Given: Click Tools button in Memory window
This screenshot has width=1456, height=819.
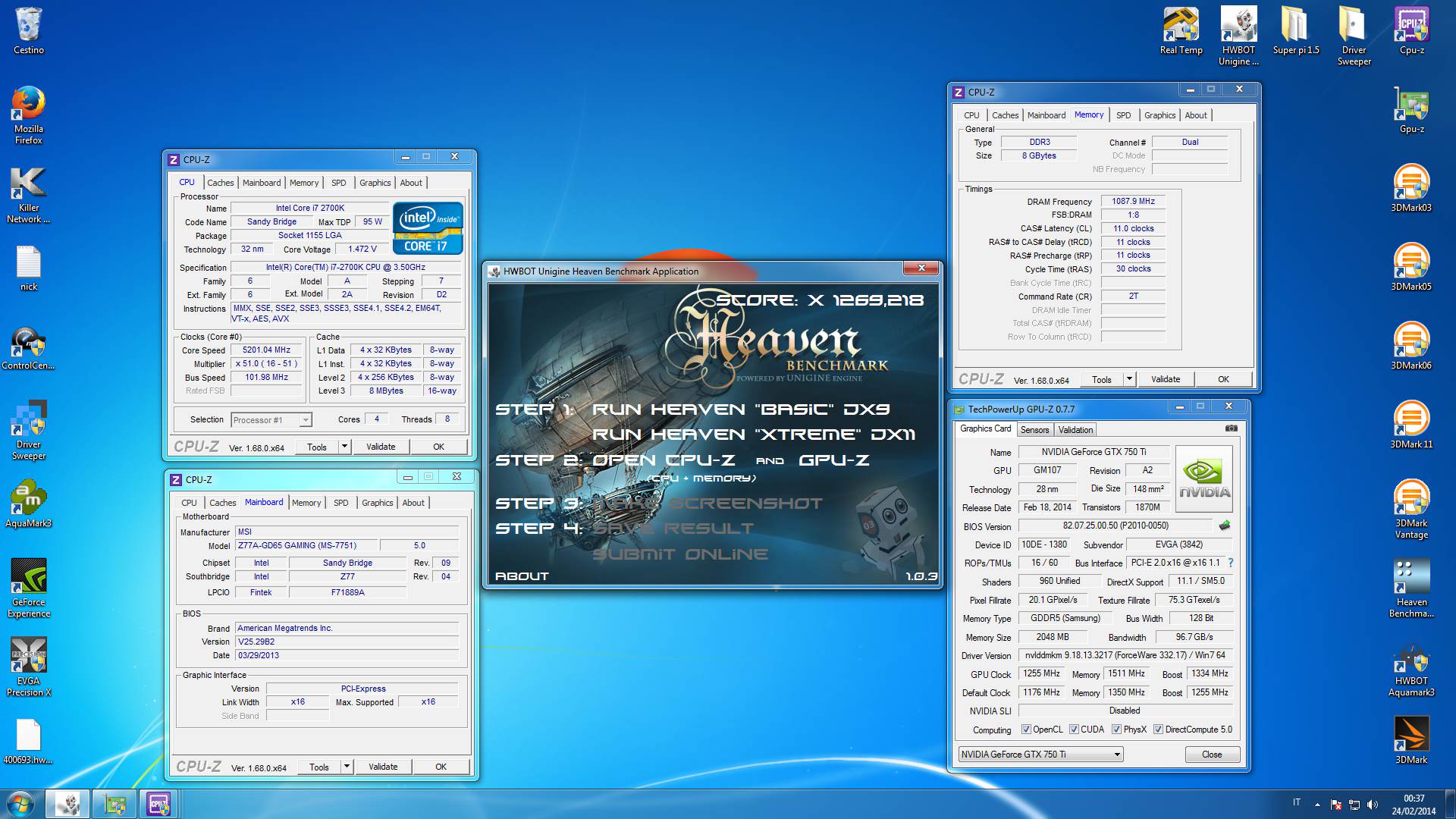Looking at the screenshot, I should point(1102,379).
